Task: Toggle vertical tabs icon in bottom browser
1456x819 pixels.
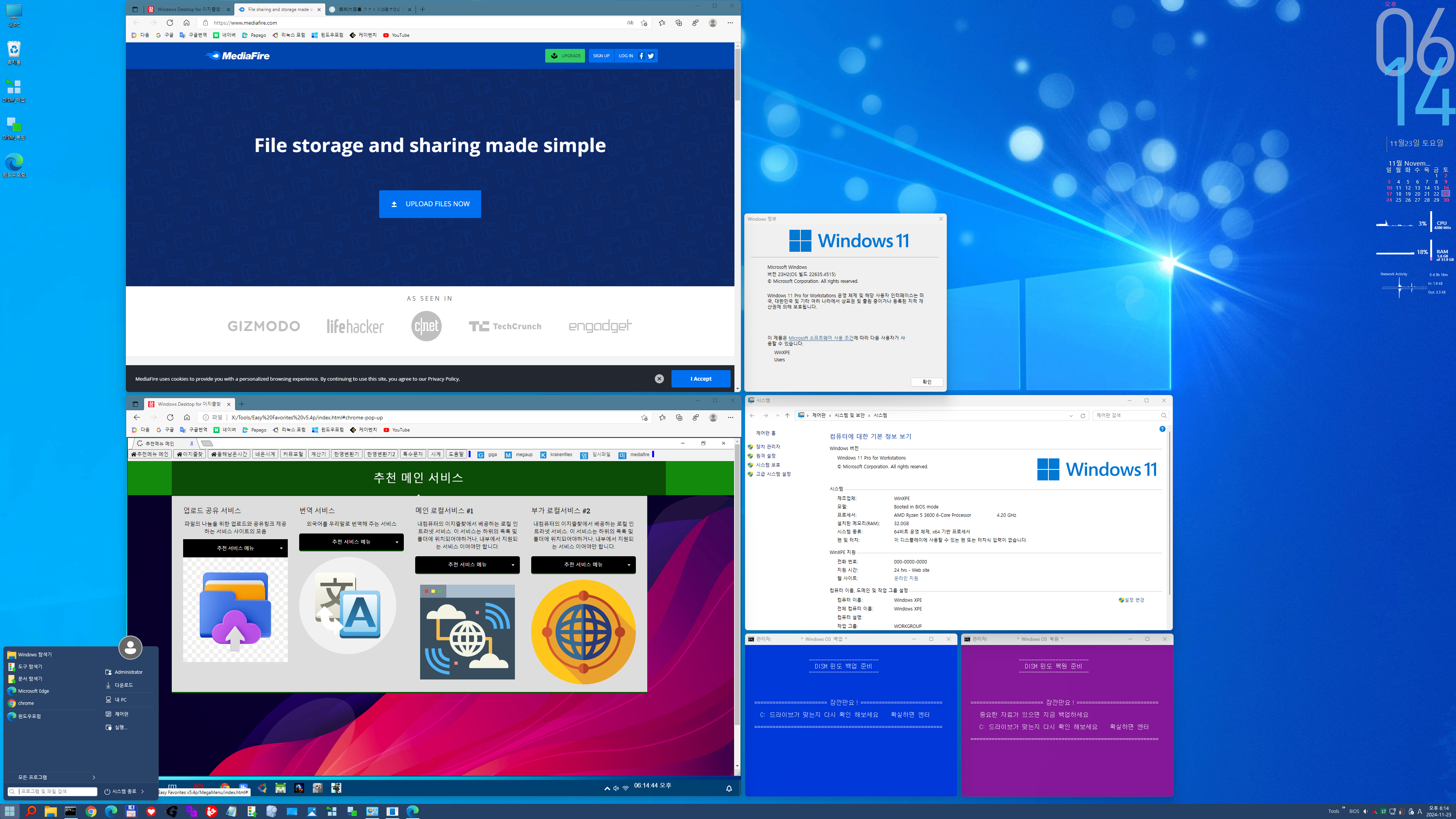Action: [135, 404]
